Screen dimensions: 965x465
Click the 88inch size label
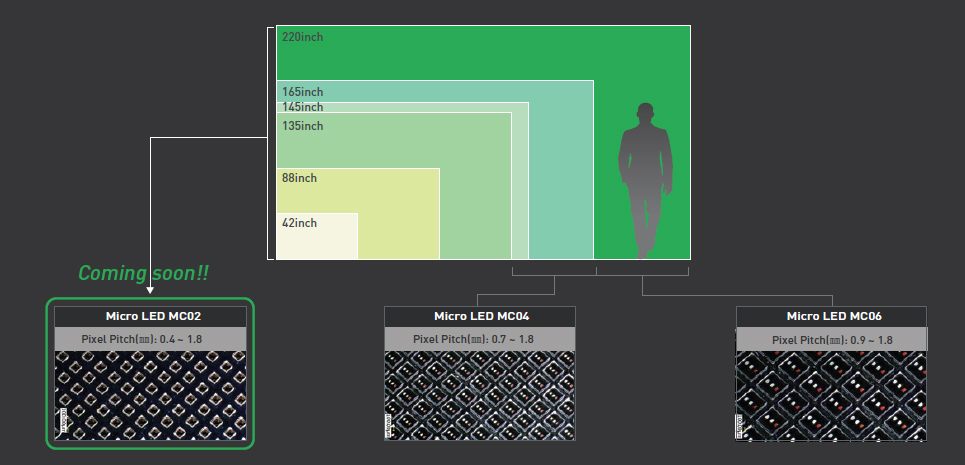point(299,178)
